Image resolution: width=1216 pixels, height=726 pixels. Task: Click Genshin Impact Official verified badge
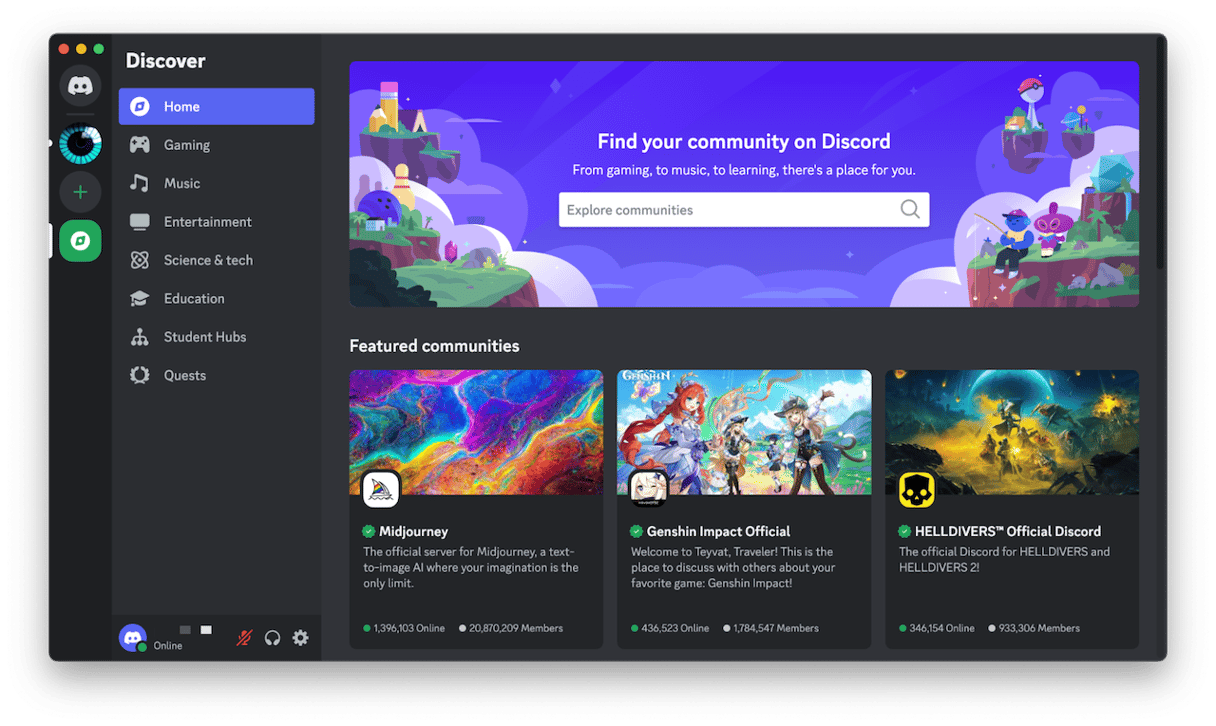tap(637, 532)
